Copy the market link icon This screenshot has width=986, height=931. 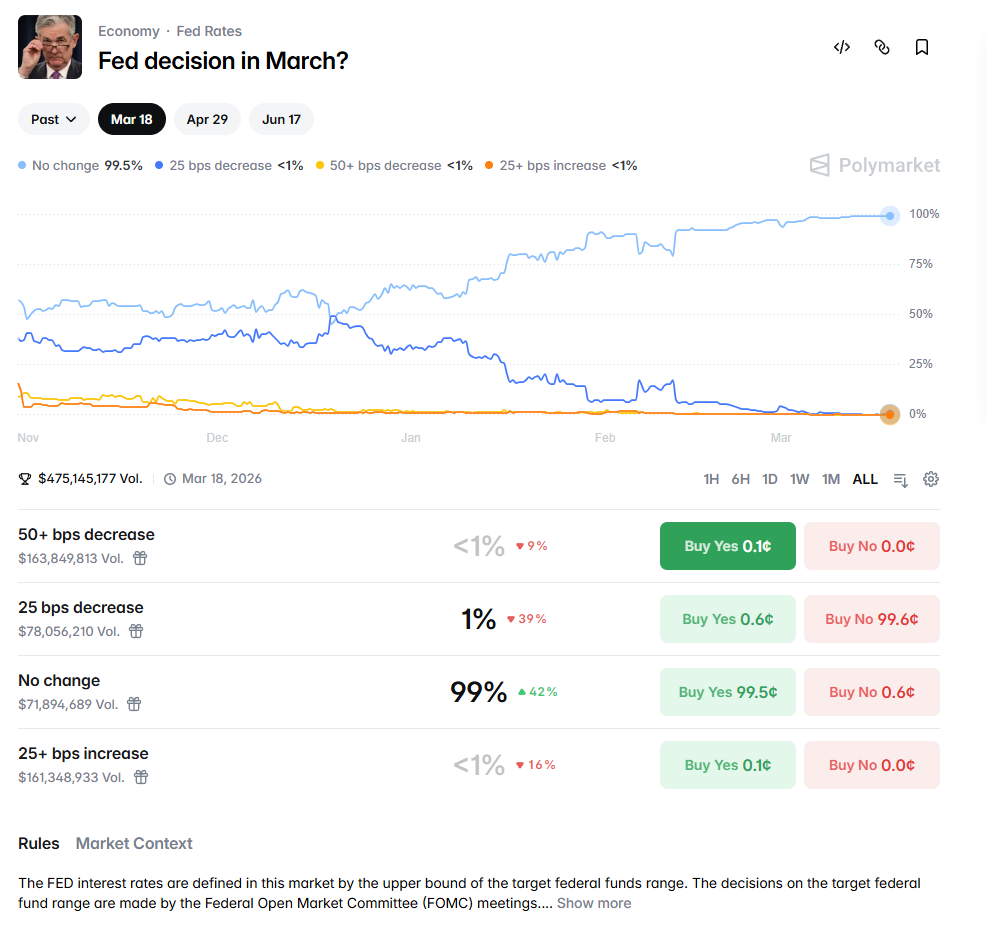point(882,47)
